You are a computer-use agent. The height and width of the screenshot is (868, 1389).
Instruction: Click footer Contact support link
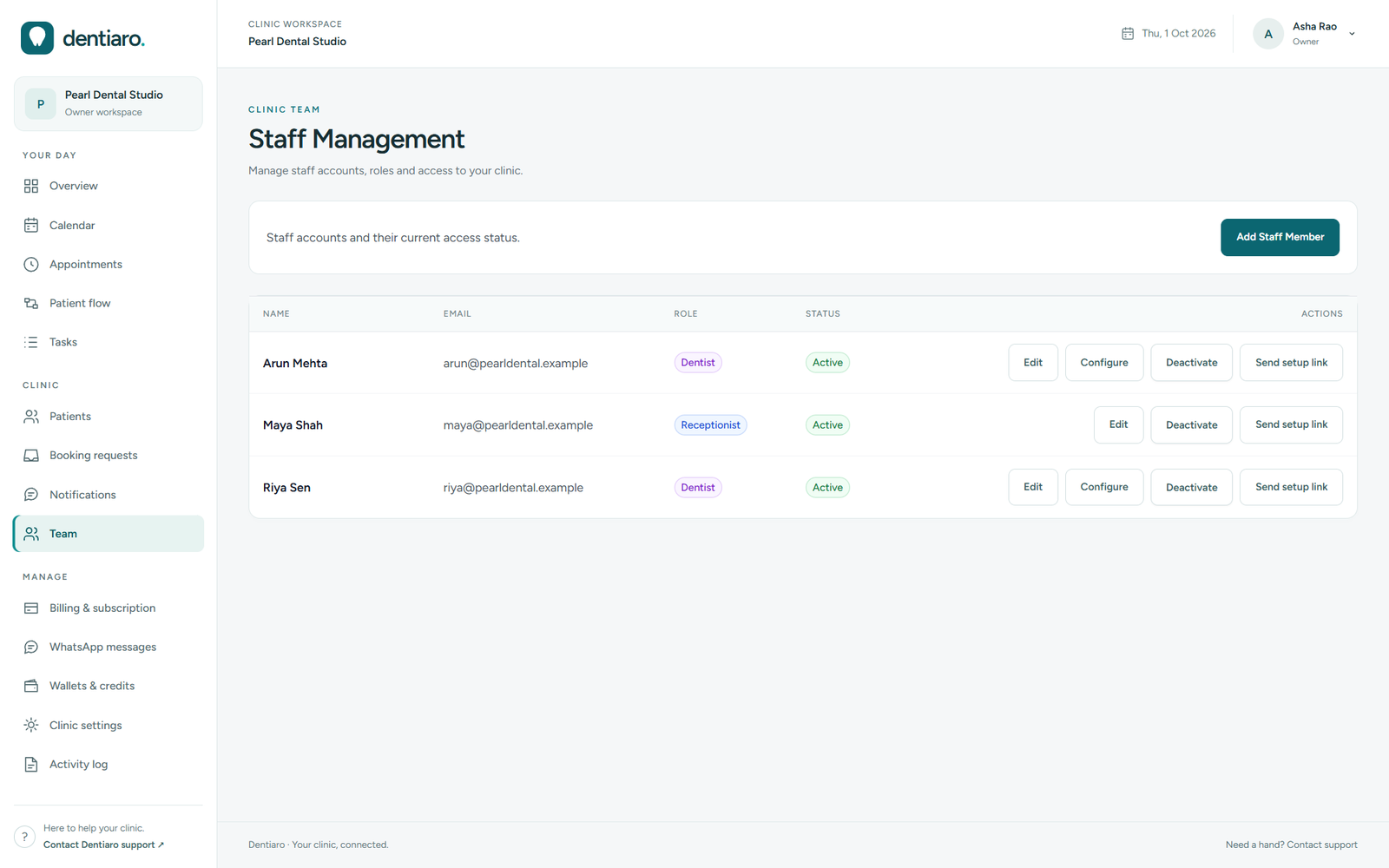pos(1322,845)
